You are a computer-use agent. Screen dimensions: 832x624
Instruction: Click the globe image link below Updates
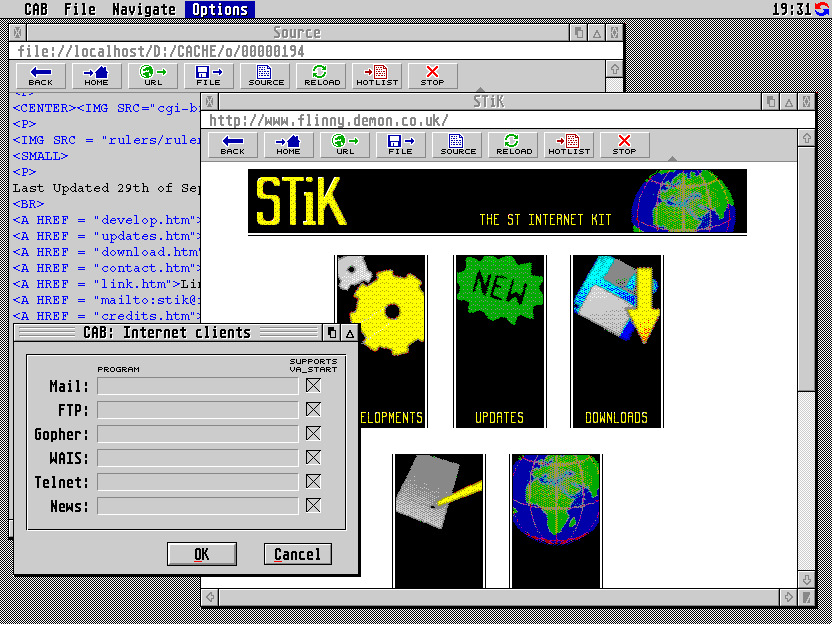pos(556,521)
